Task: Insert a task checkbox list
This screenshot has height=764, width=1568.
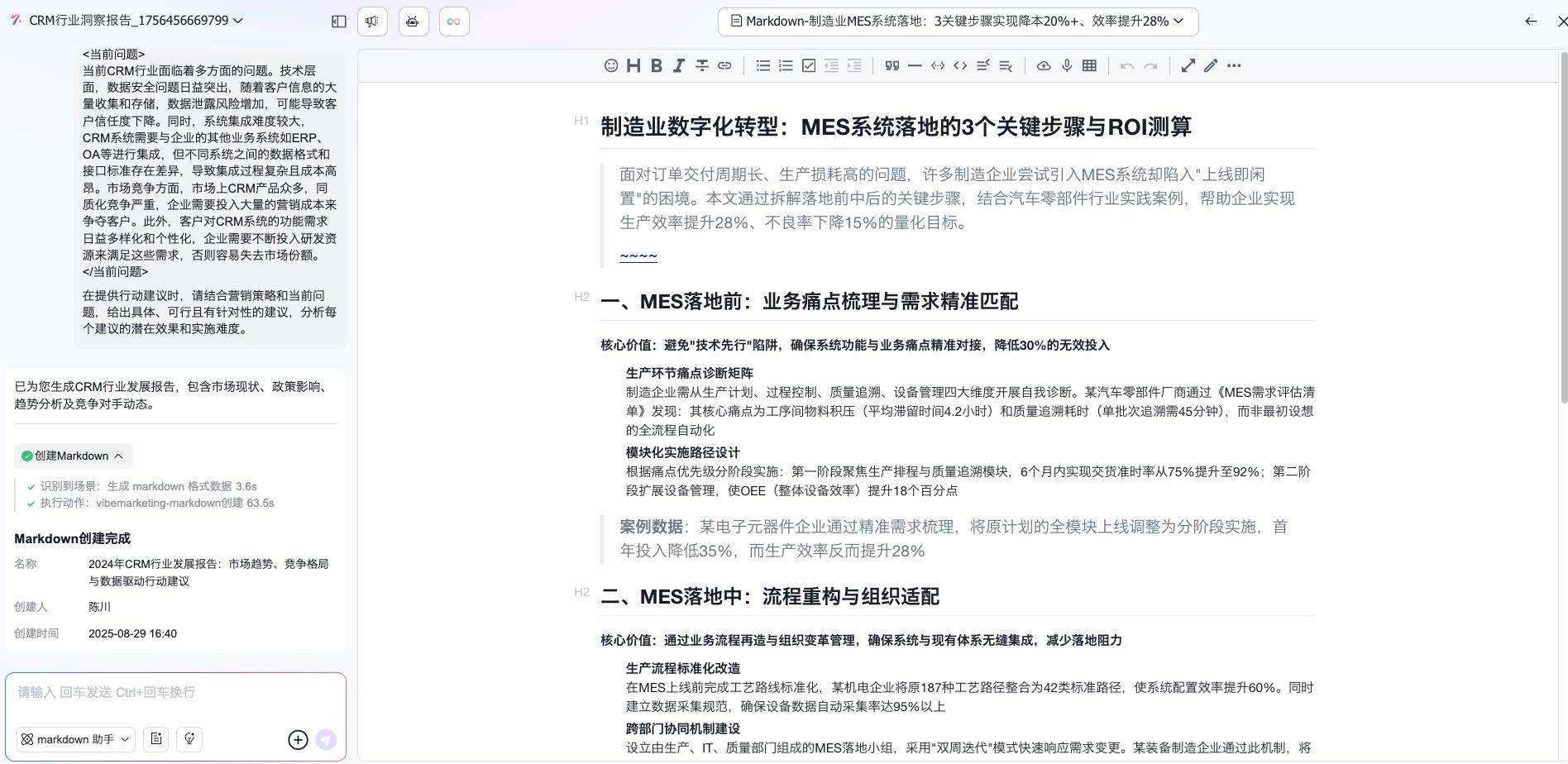Action: 809,65
